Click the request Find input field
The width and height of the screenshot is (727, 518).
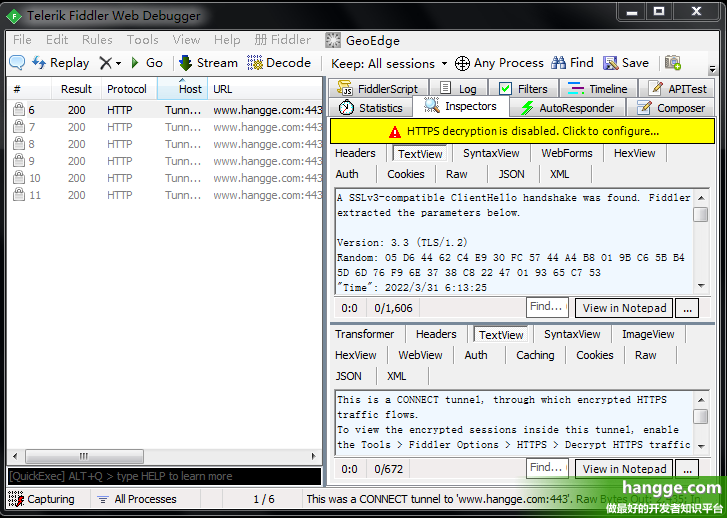click(548, 307)
